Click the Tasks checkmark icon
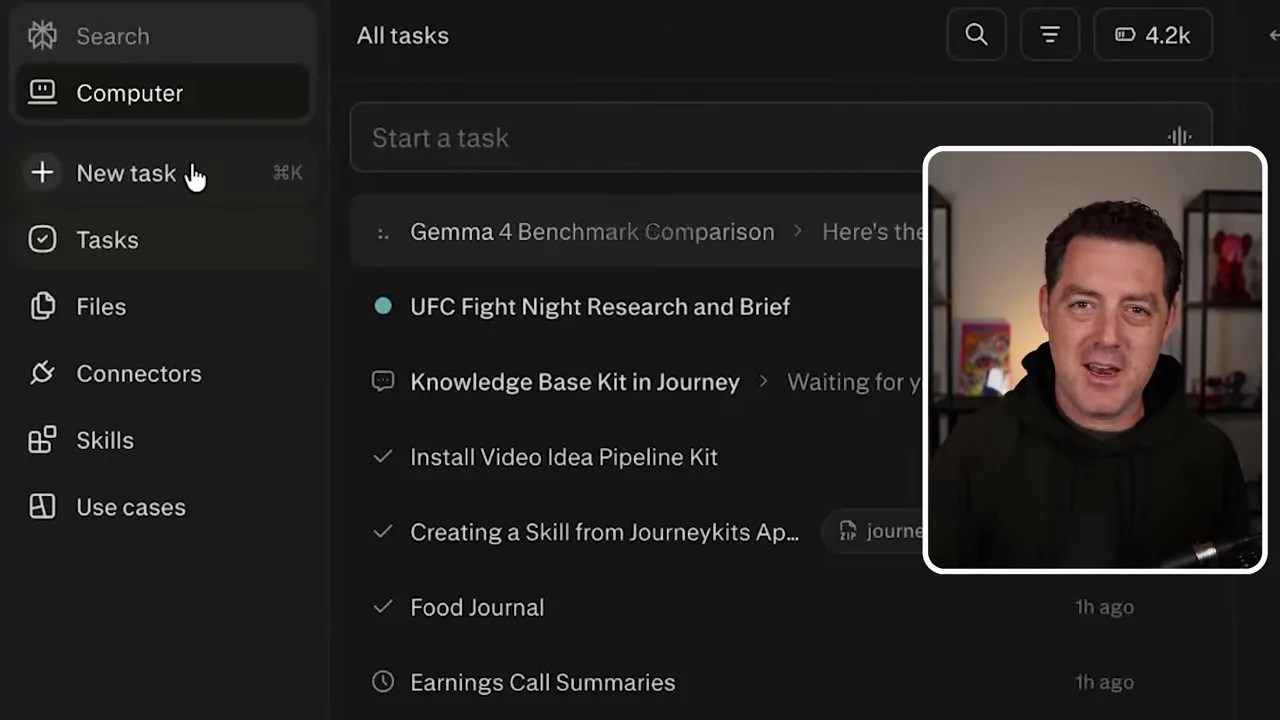Screen dimensions: 1280x720 point(42,240)
